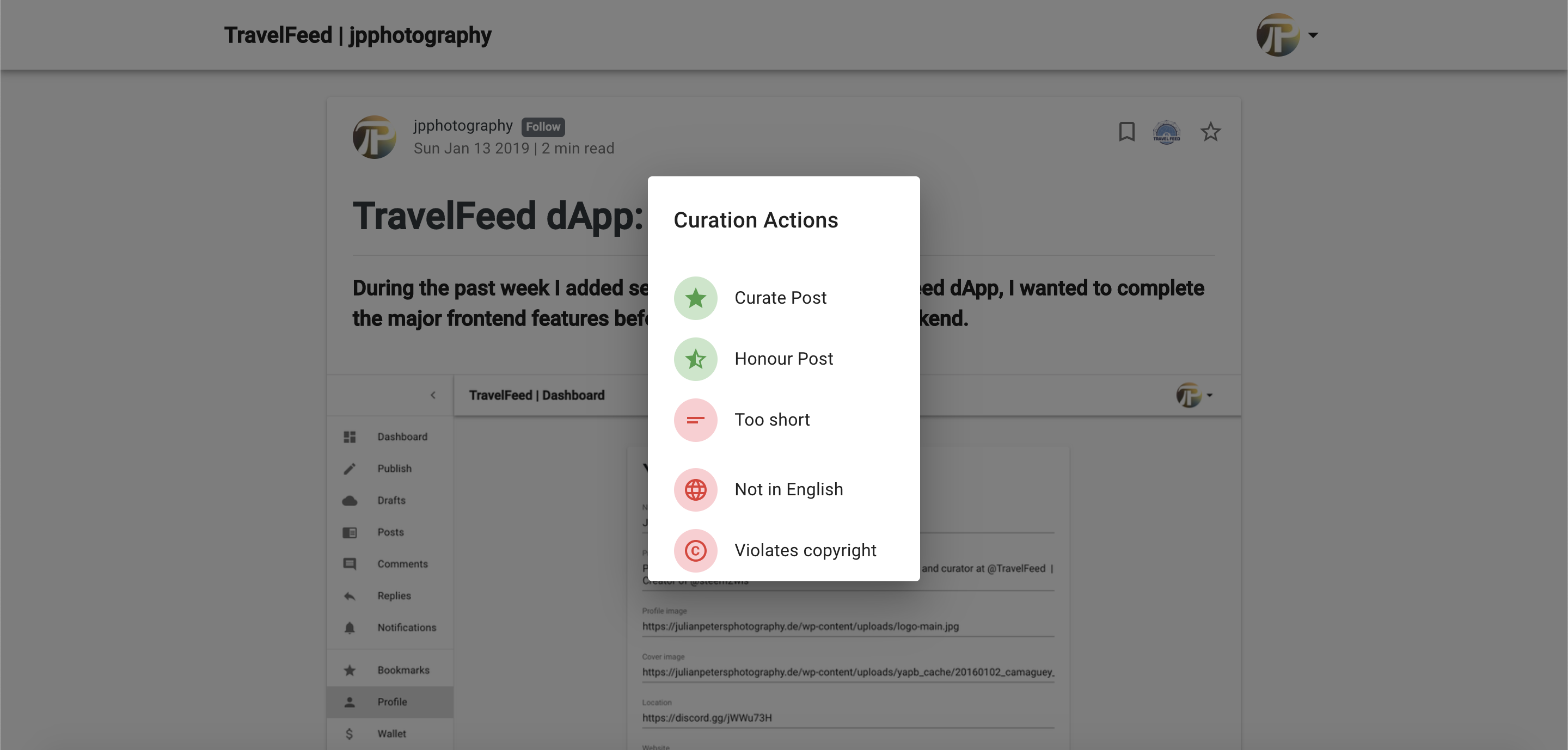Image resolution: width=1568 pixels, height=750 pixels.
Task: Open Wallet in the sidebar
Action: tap(390, 734)
